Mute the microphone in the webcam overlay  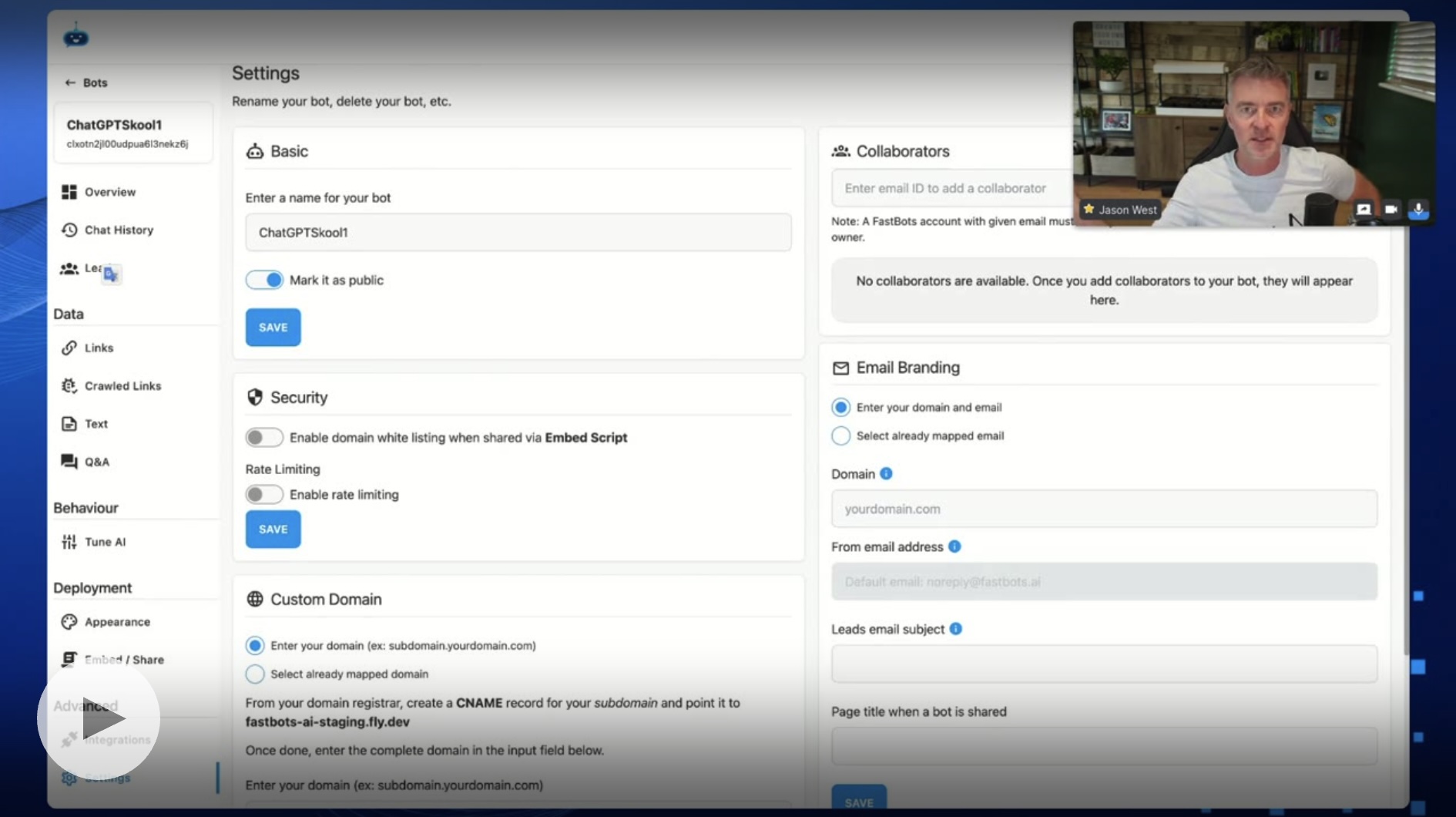[1418, 209]
